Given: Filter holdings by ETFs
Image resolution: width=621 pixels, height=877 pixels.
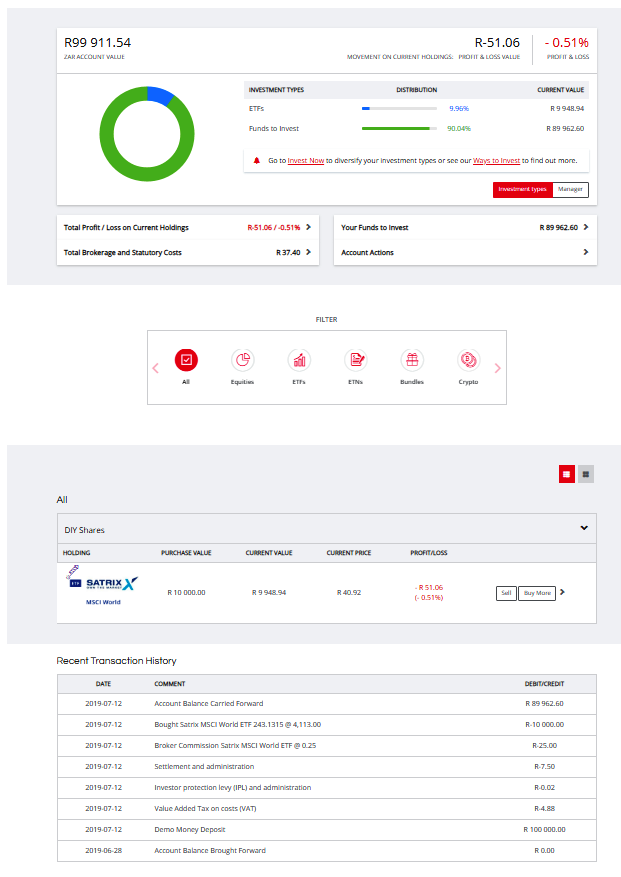Looking at the screenshot, I should pos(299,360).
